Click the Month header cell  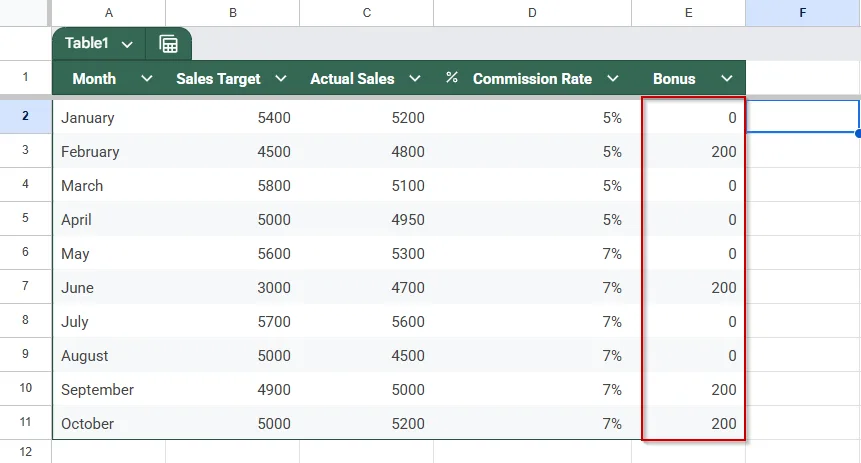109,79
